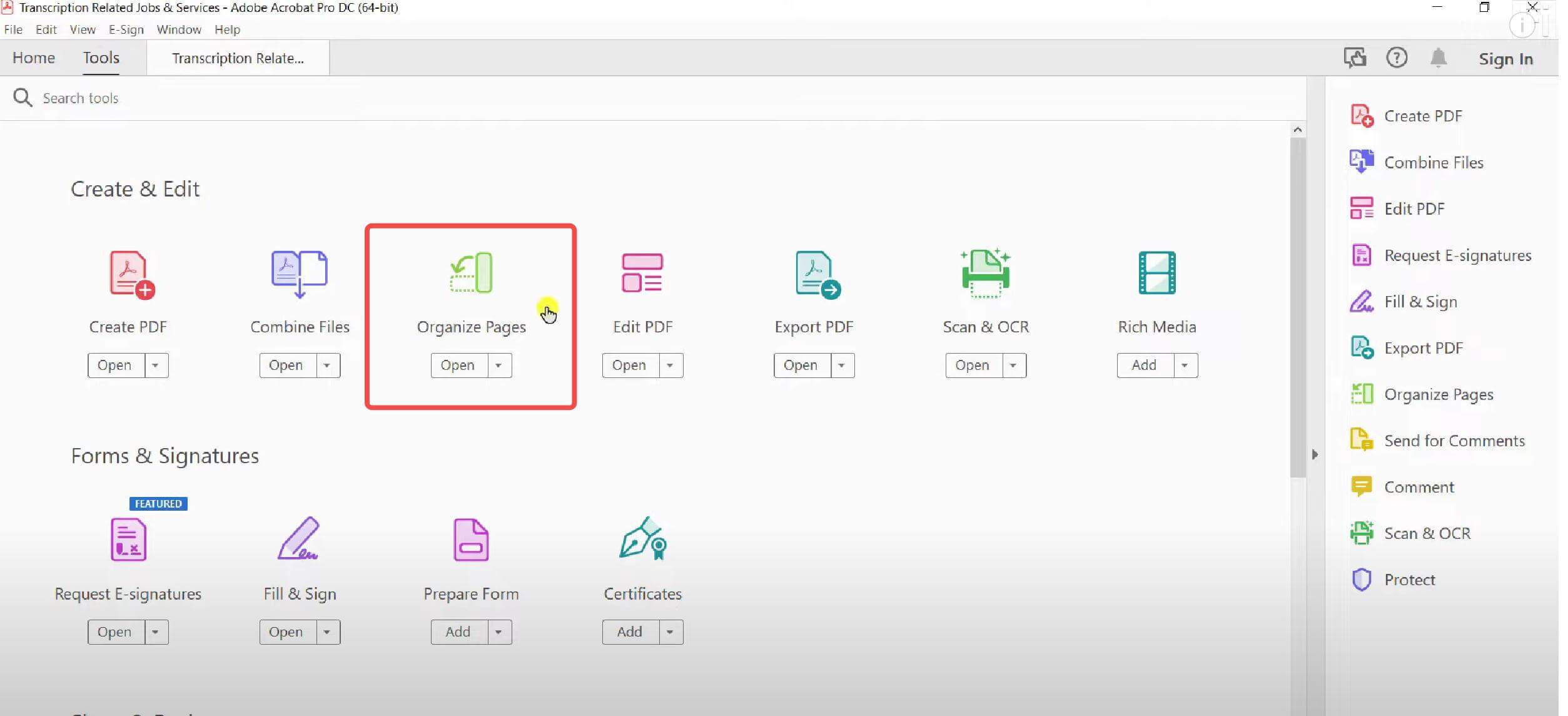Viewport: 1568px width, 716px height.
Task: Expand dropdown next to Organize Pages Open button
Action: (x=497, y=364)
